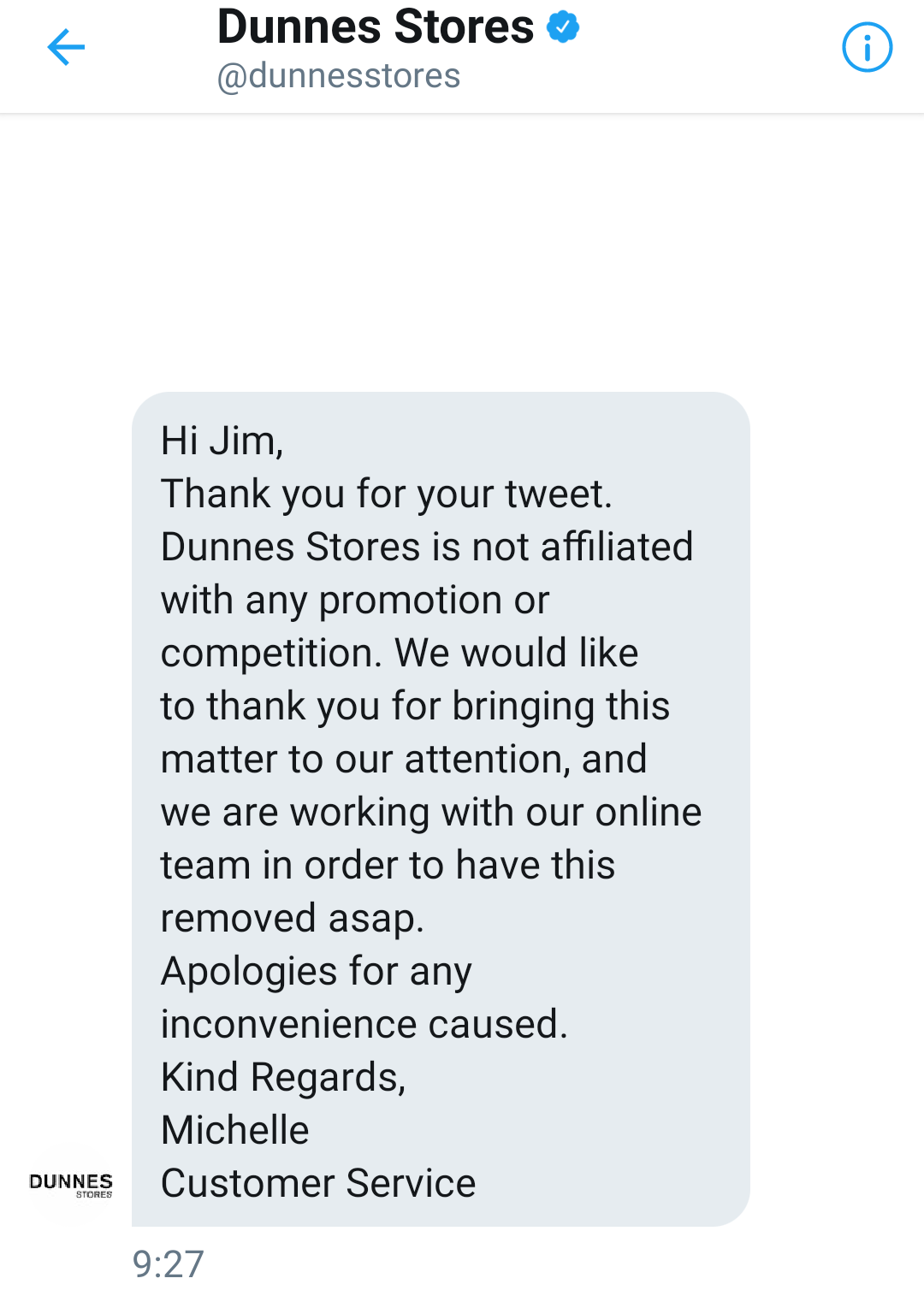Select the 'Hi Jim,' greeting line
Screen dimensions: 924x1302
pos(222,441)
